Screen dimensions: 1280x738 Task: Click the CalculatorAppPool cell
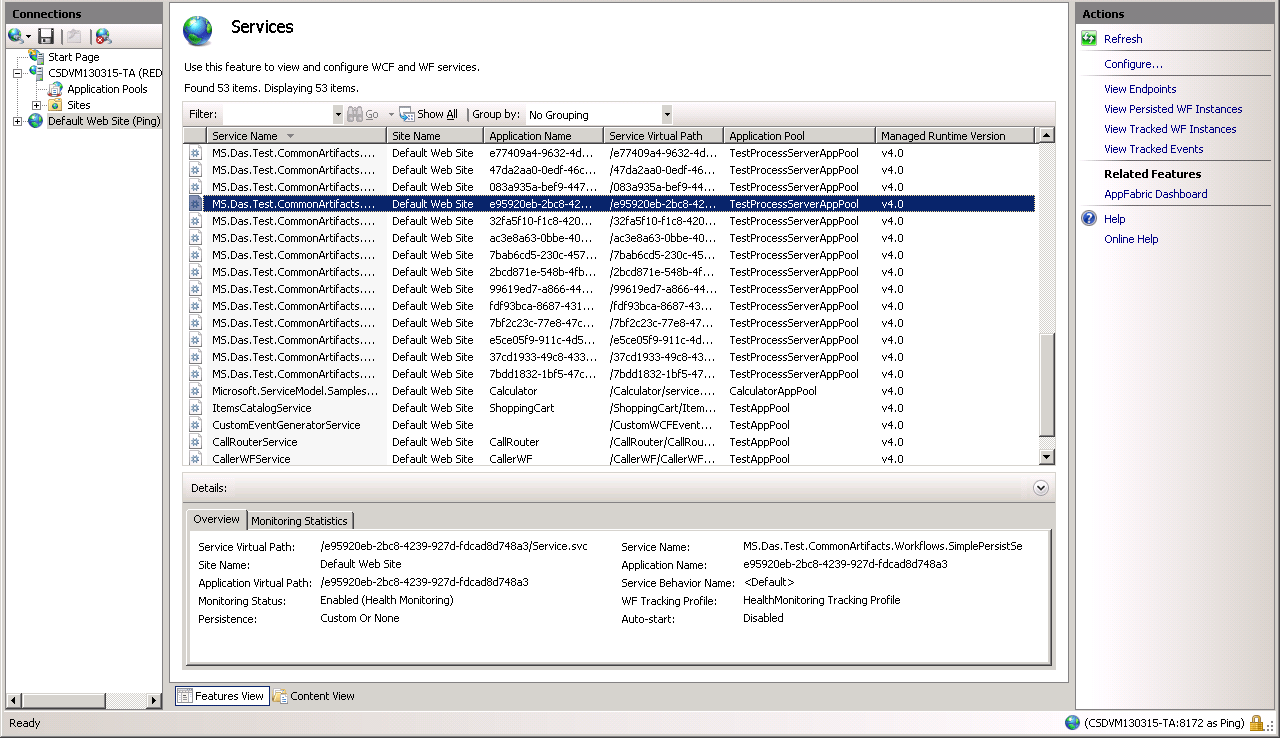[x=773, y=391]
